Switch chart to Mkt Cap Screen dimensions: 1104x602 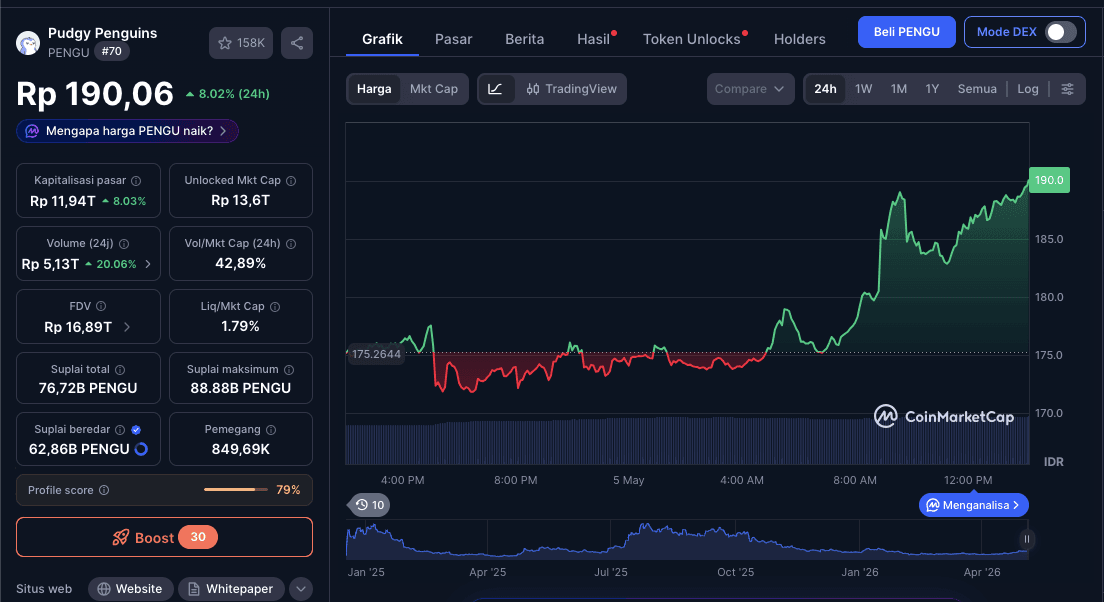point(434,89)
